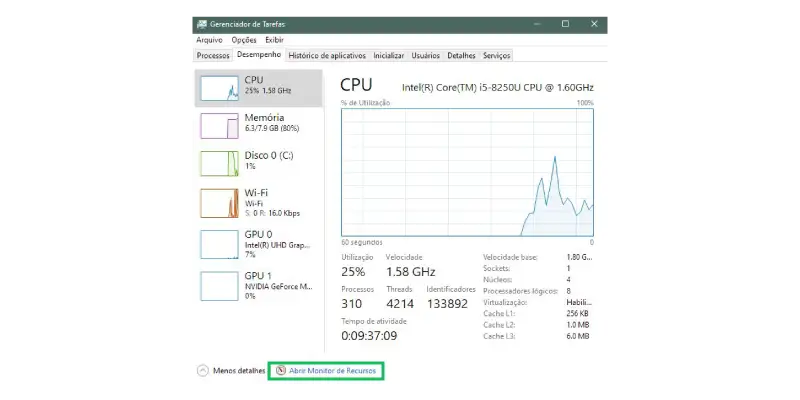Collapse view with Menos detalhes arrow
The image size is (800, 400).
click(203, 370)
